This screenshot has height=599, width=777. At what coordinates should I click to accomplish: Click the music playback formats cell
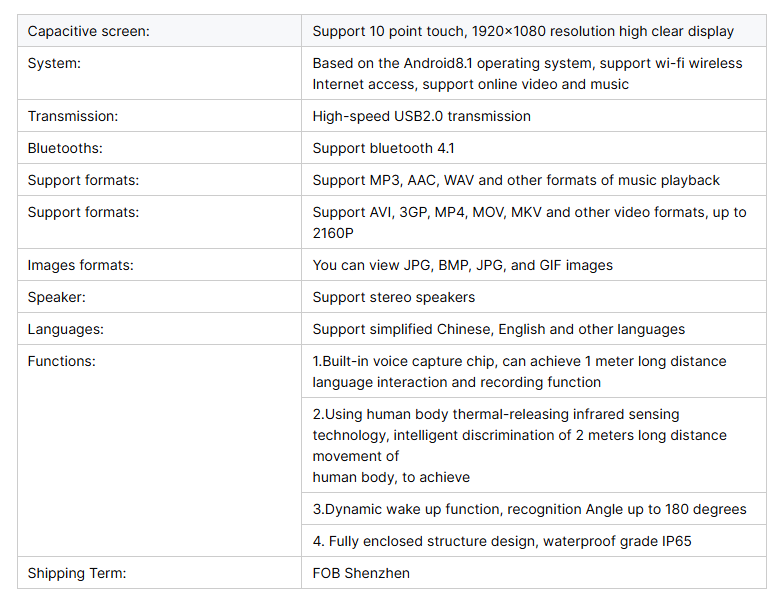(534, 180)
